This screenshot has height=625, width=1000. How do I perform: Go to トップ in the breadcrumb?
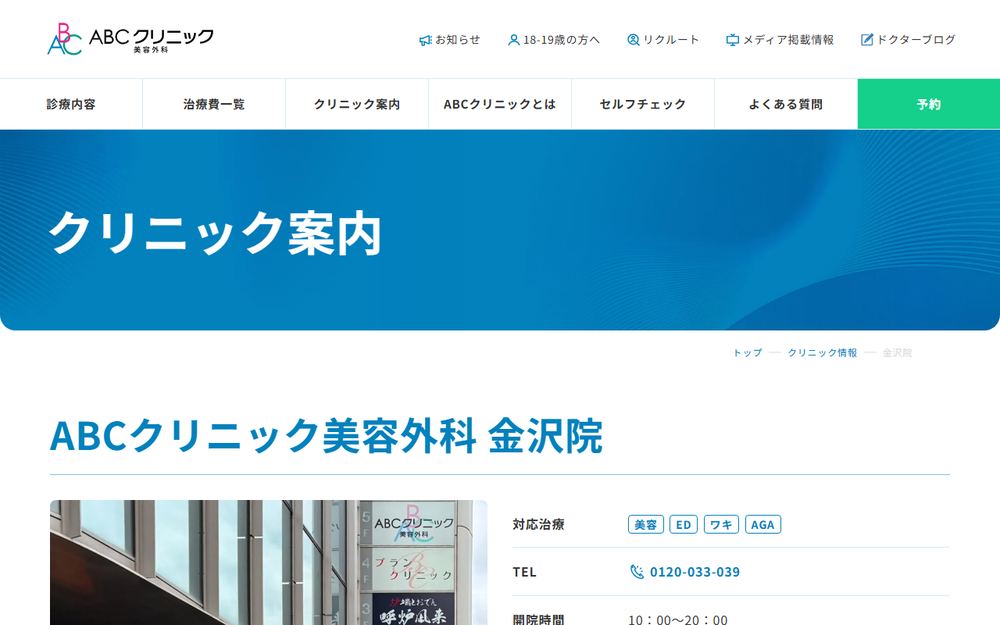pos(747,353)
